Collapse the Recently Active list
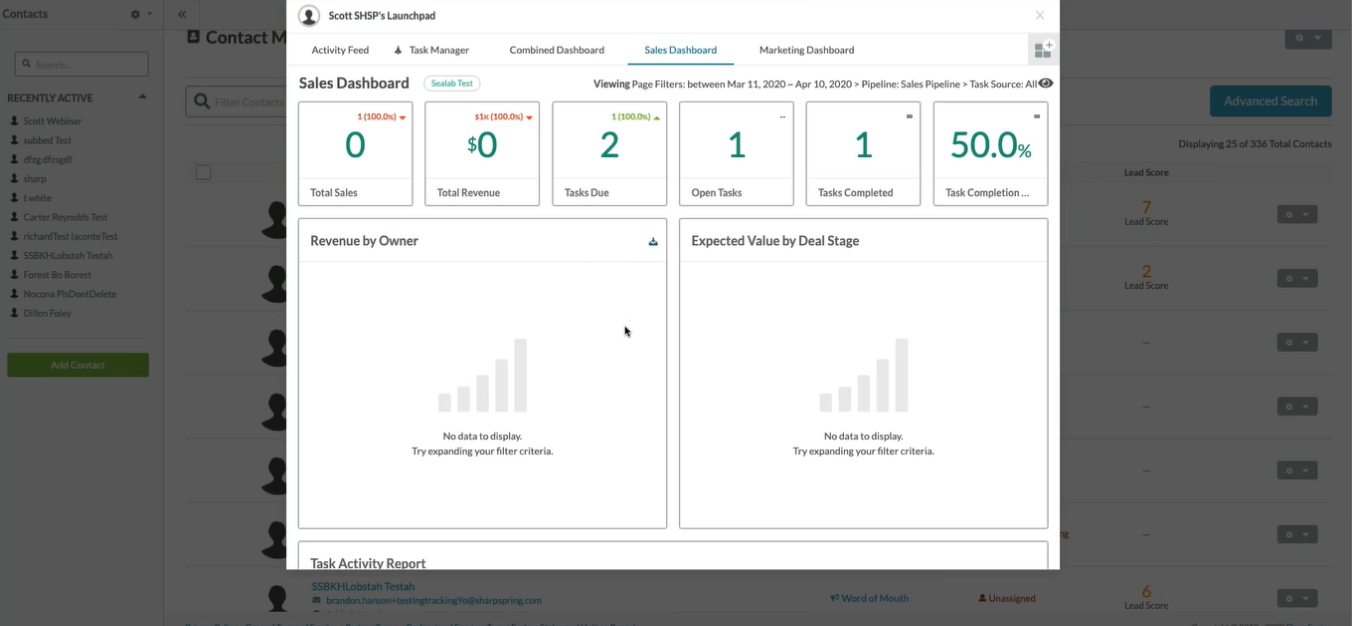Viewport: 1352px width, 626px height. (142, 97)
